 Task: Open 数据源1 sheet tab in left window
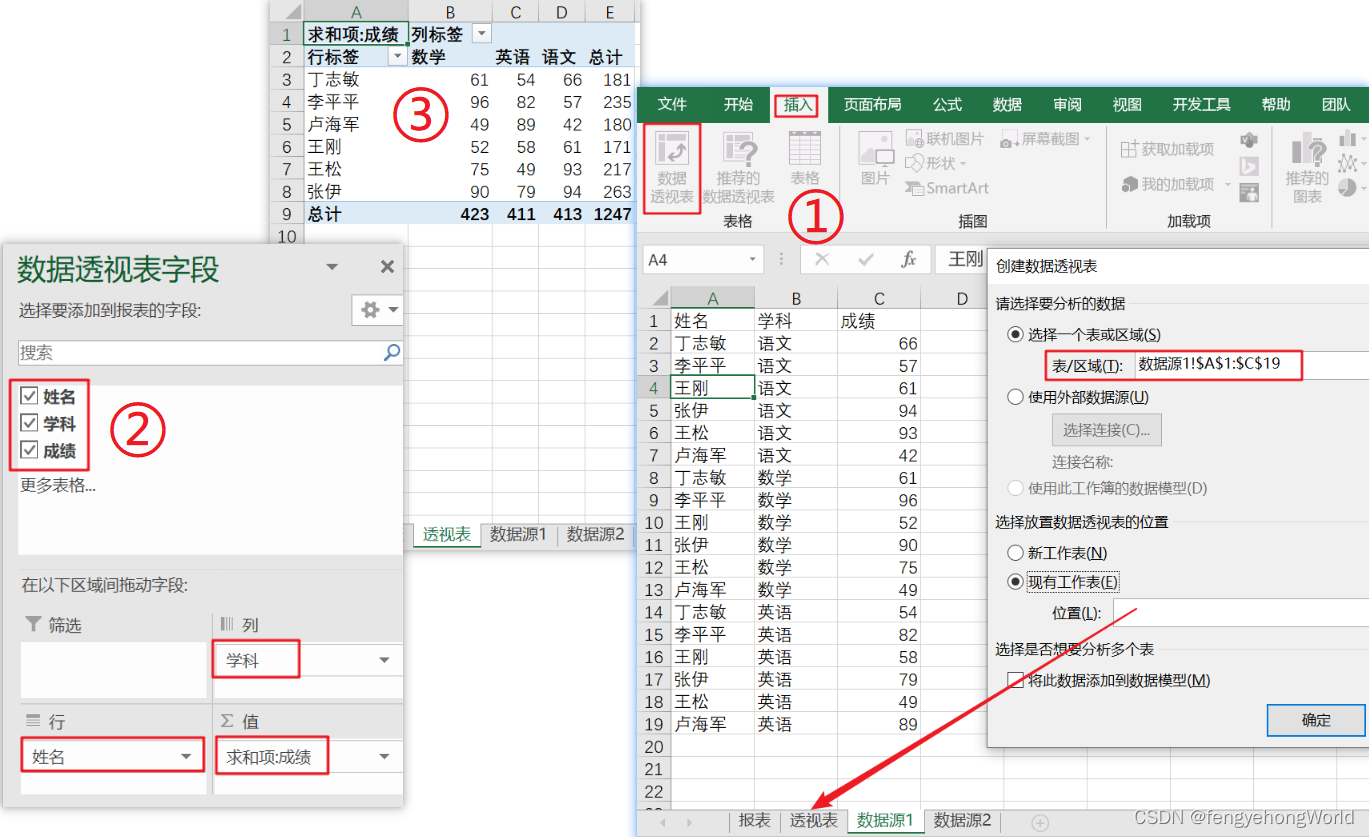[518, 535]
